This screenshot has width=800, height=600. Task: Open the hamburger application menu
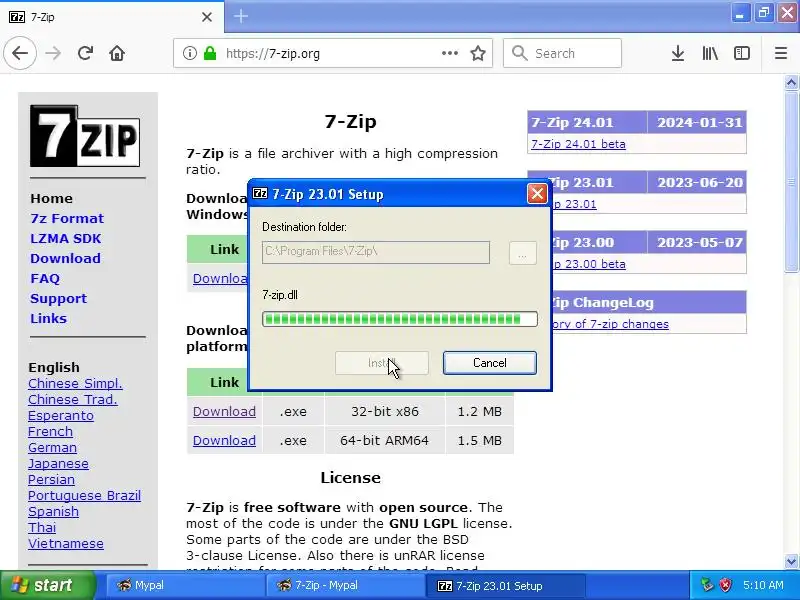coord(781,53)
